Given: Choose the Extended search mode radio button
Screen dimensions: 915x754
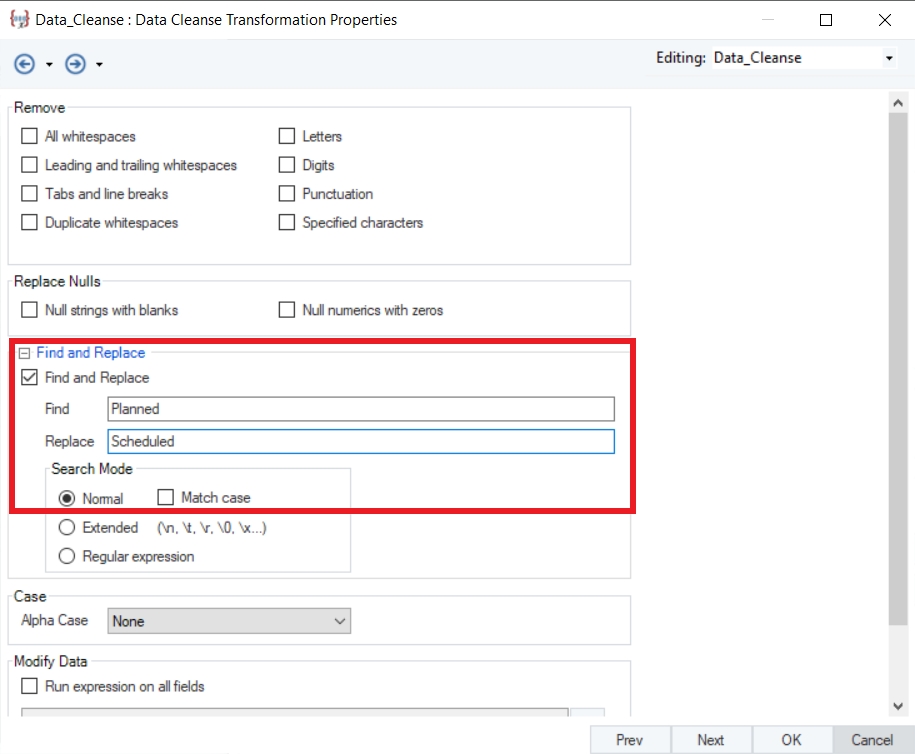Looking at the screenshot, I should [x=67, y=527].
